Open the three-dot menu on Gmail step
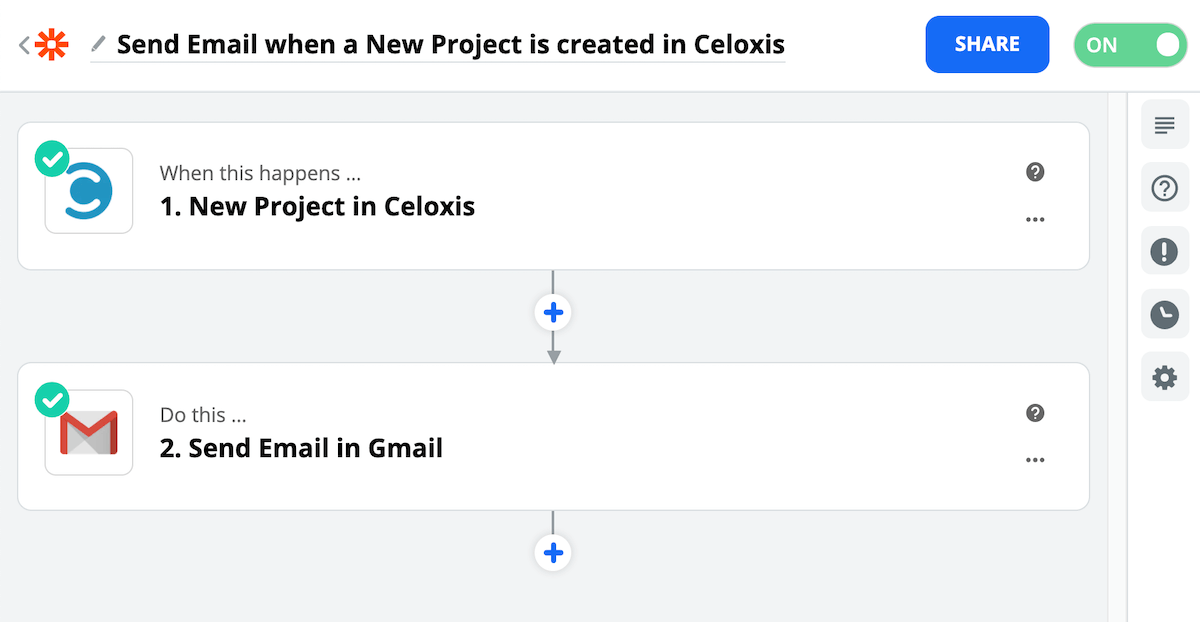 pyautogui.click(x=1035, y=460)
